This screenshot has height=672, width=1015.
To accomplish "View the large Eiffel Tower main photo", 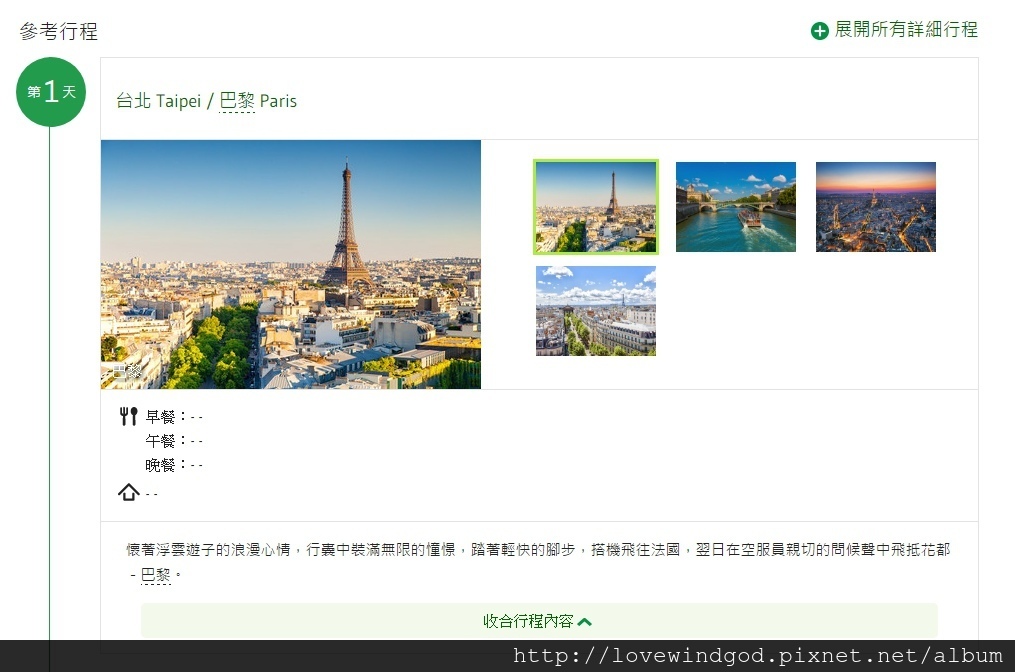I will pyautogui.click(x=291, y=264).
